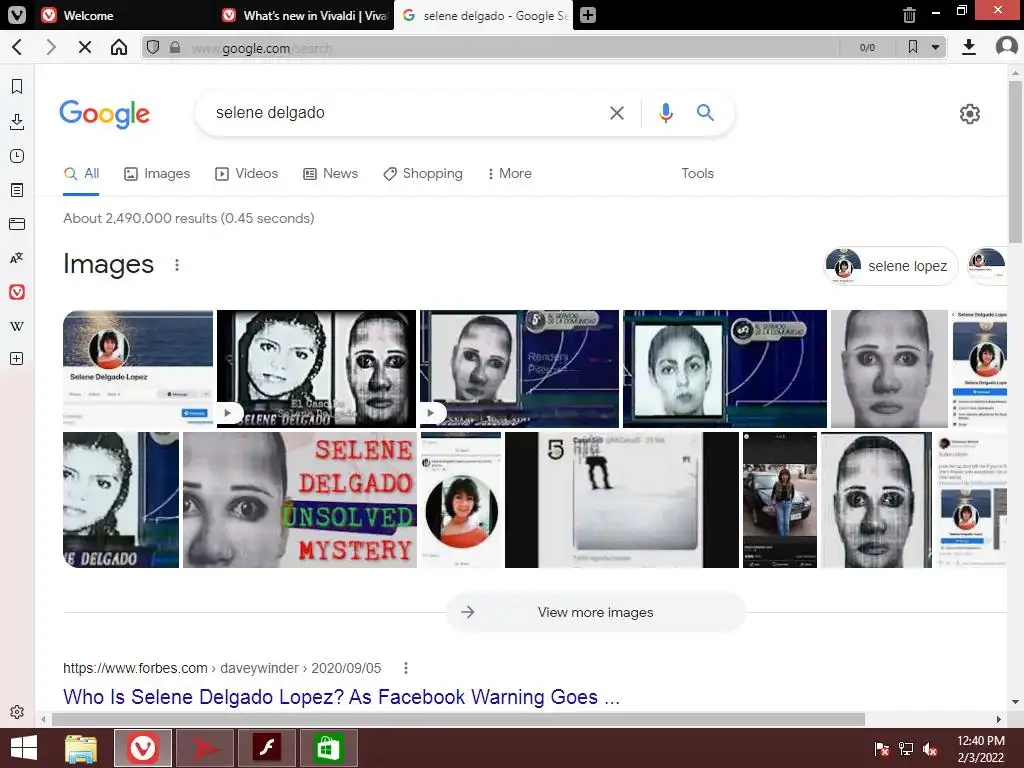This screenshot has height=768, width=1024.
Task: Open the Selene Delgado Lopez Facebook profile thumbnail
Action: point(138,368)
